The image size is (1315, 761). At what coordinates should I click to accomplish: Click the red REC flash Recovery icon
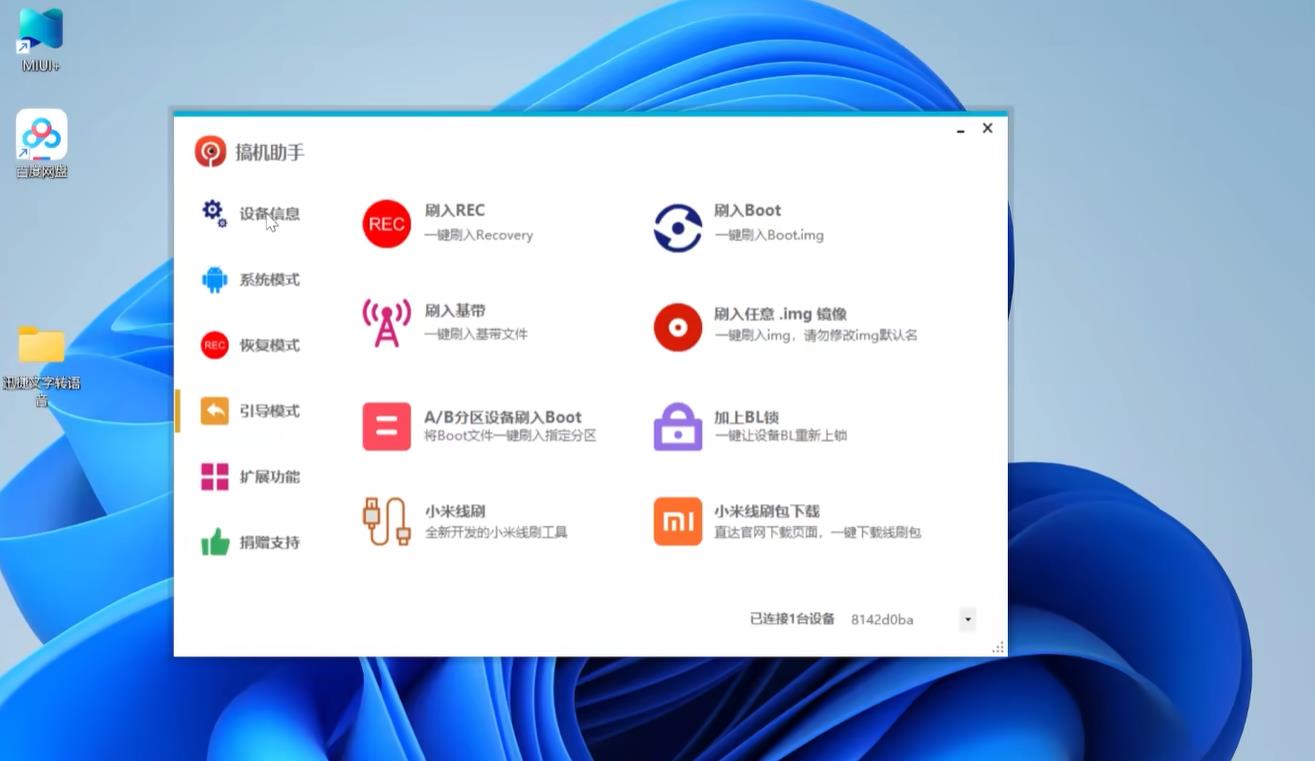(x=386, y=224)
